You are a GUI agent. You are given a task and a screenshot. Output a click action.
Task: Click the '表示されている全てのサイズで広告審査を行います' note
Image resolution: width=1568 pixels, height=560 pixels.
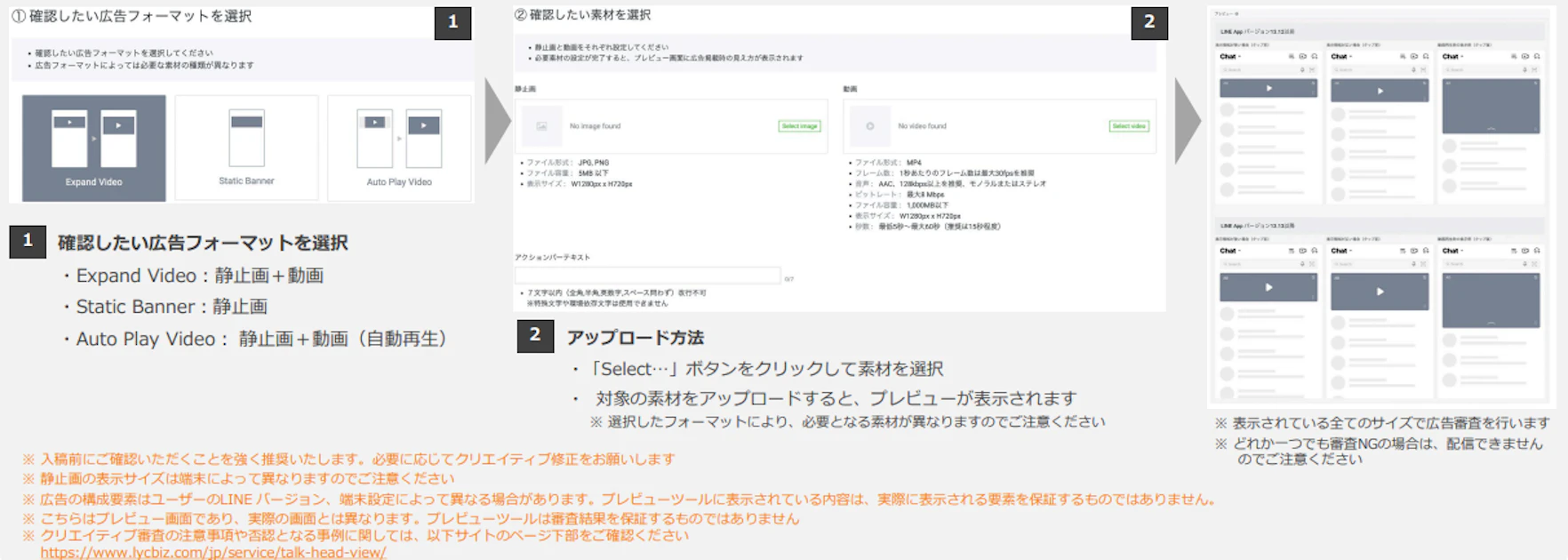[x=1382, y=423]
